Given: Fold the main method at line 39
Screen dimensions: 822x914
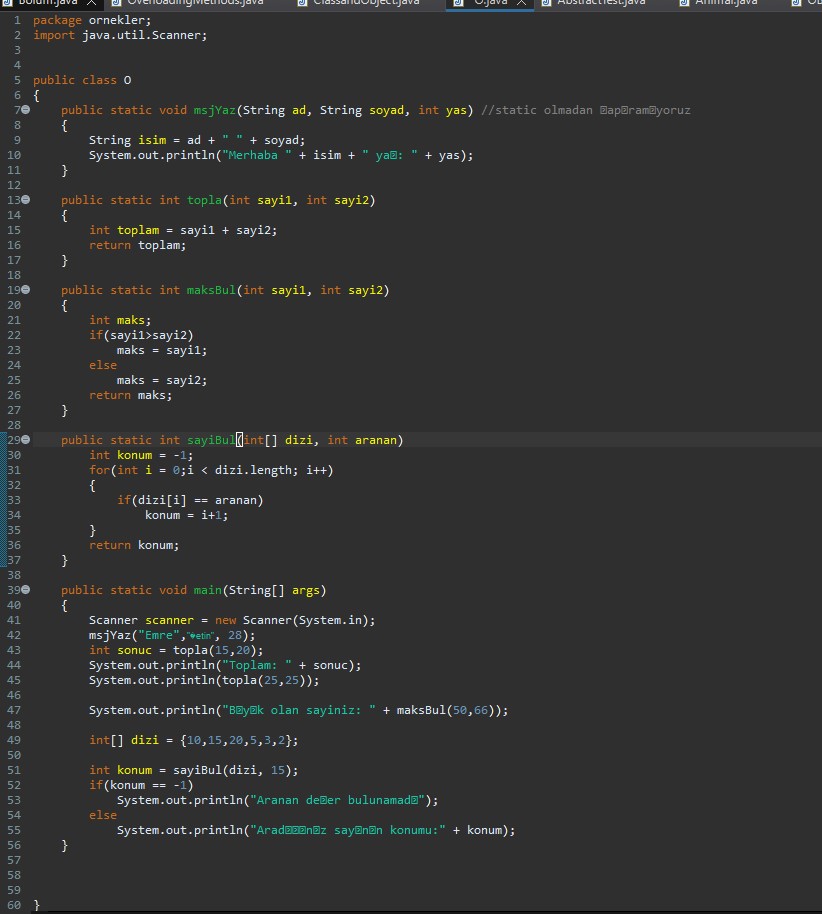Looking at the screenshot, I should [26, 590].
